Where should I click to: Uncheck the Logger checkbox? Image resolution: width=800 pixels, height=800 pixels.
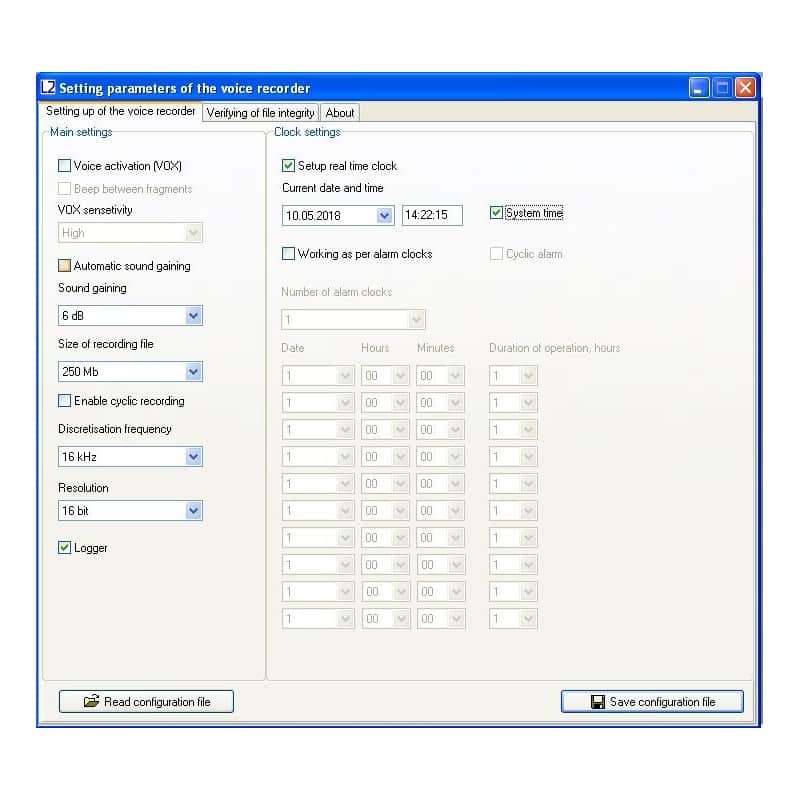[x=65, y=548]
